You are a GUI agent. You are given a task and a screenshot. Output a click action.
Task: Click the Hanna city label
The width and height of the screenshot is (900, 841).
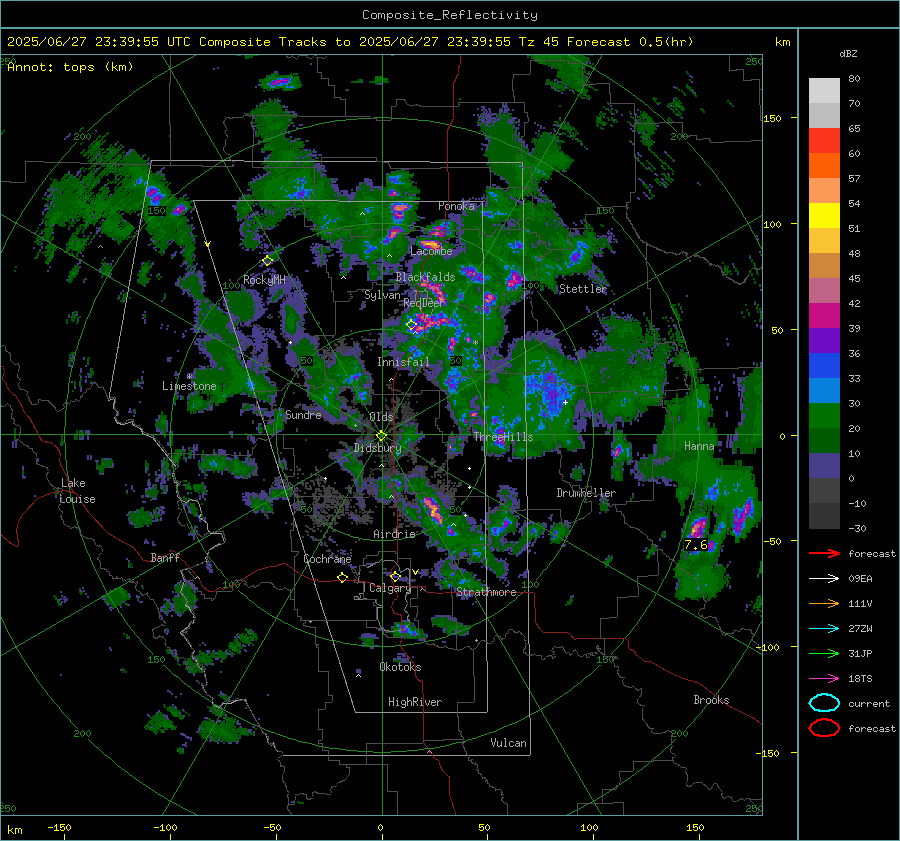[x=699, y=446]
